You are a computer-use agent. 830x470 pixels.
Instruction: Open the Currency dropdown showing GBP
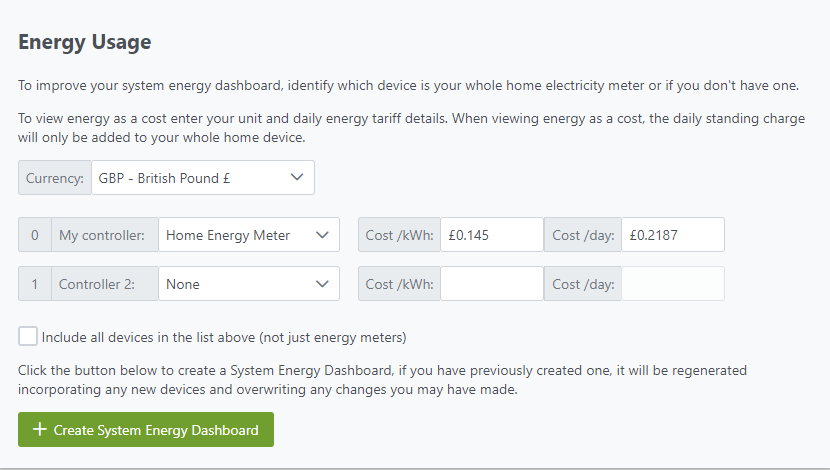tap(202, 177)
